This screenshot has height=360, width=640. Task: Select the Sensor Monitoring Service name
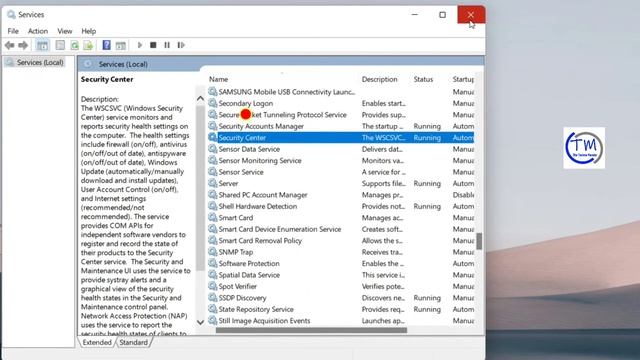click(x=260, y=160)
